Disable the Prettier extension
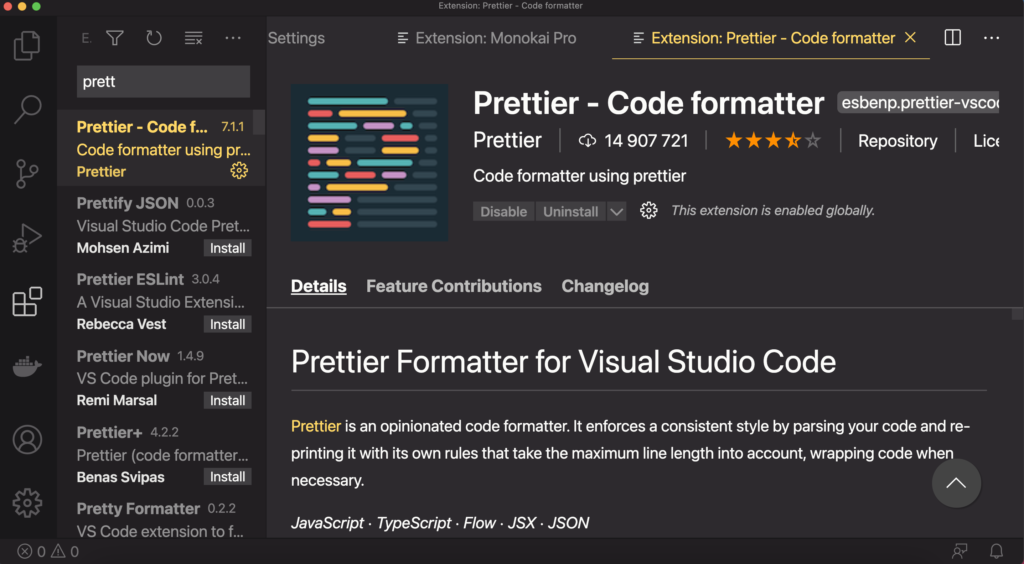 (x=504, y=212)
